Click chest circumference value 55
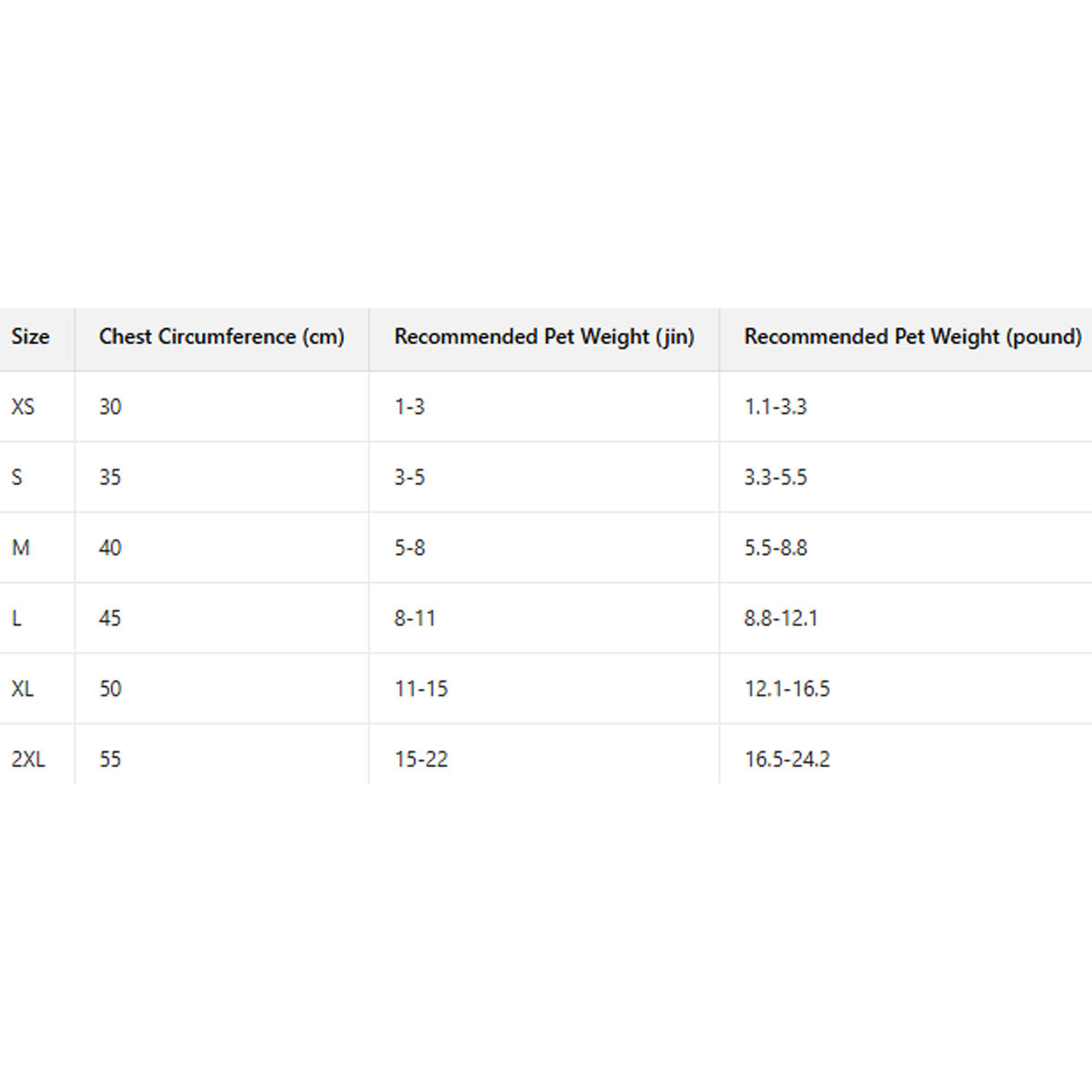This screenshot has width=1092, height=1092. click(110, 759)
